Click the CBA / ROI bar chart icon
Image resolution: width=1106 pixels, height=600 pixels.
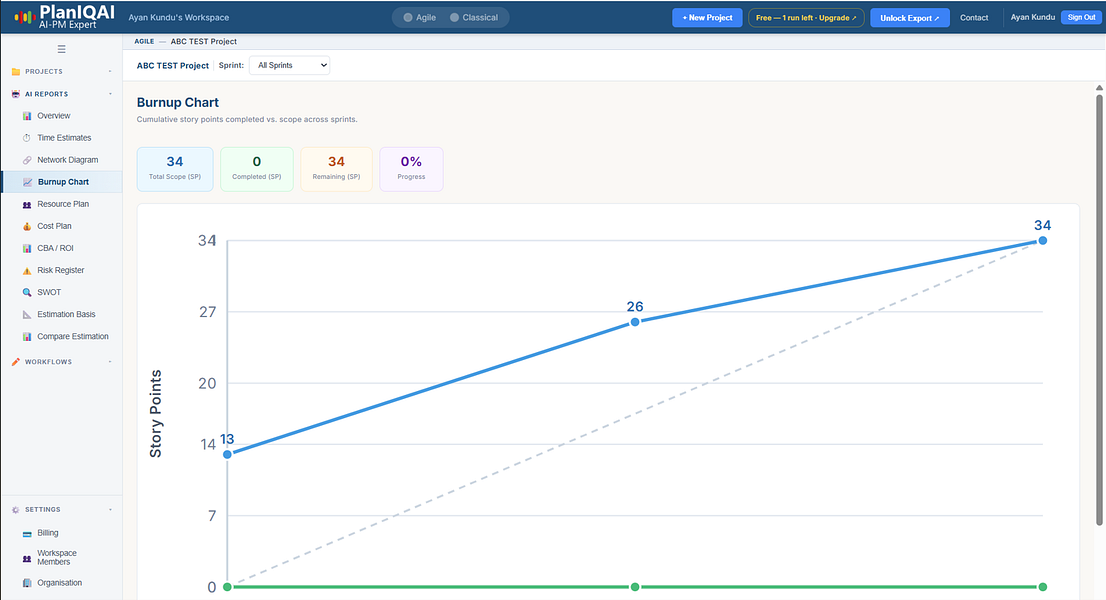click(27, 248)
